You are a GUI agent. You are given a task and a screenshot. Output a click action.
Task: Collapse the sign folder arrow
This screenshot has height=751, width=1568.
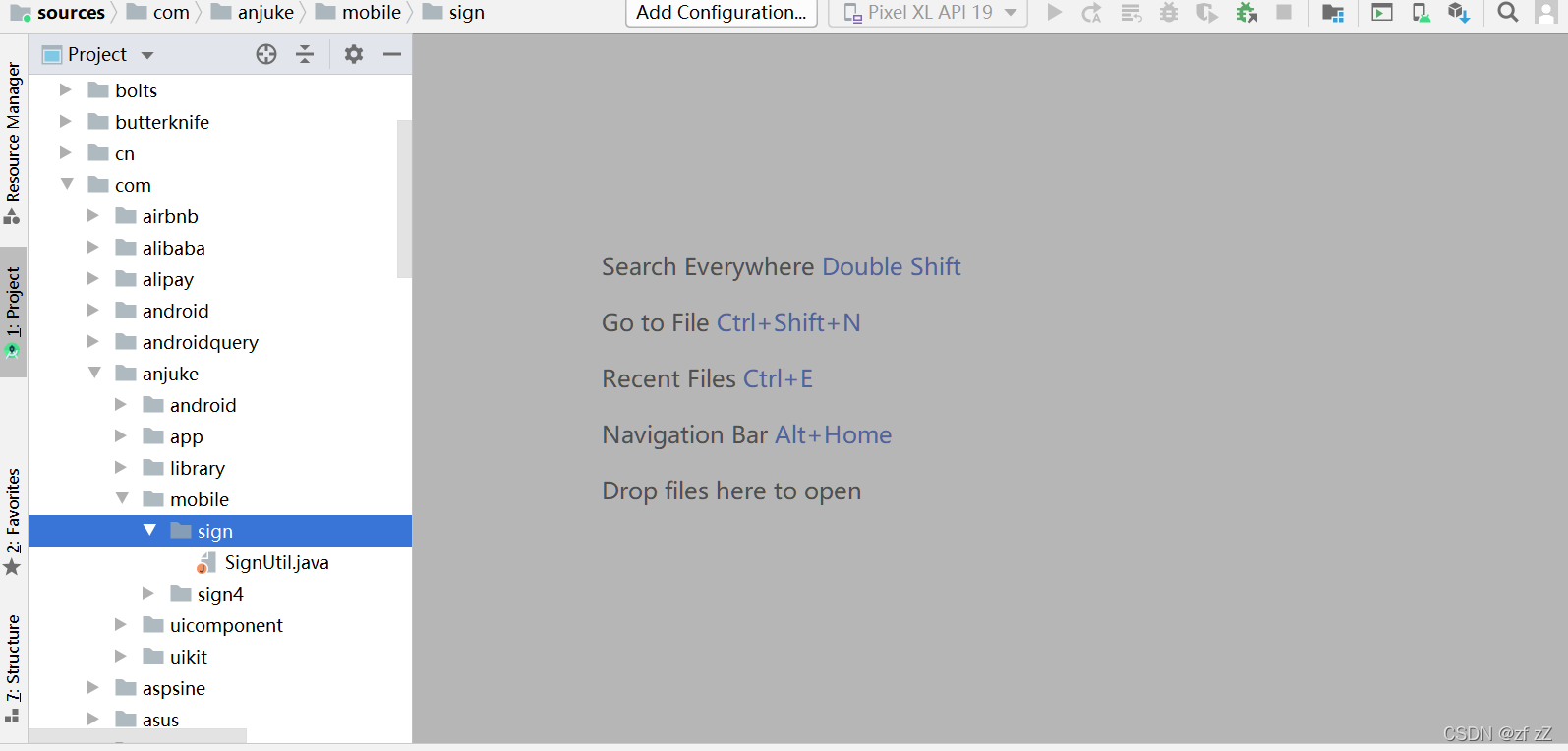tap(149, 531)
